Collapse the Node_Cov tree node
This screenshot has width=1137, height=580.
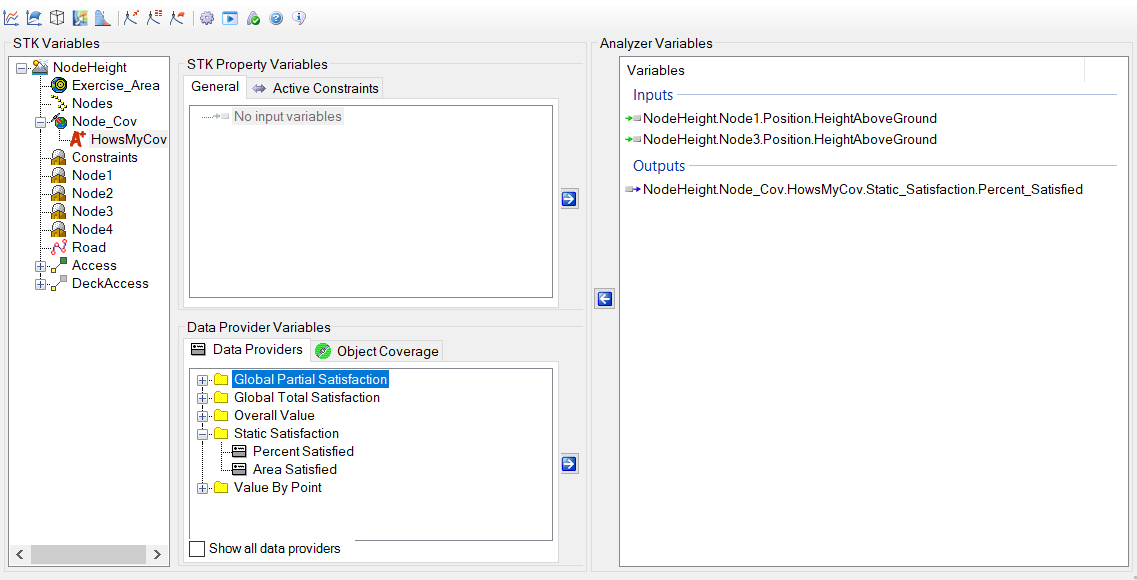(40, 122)
